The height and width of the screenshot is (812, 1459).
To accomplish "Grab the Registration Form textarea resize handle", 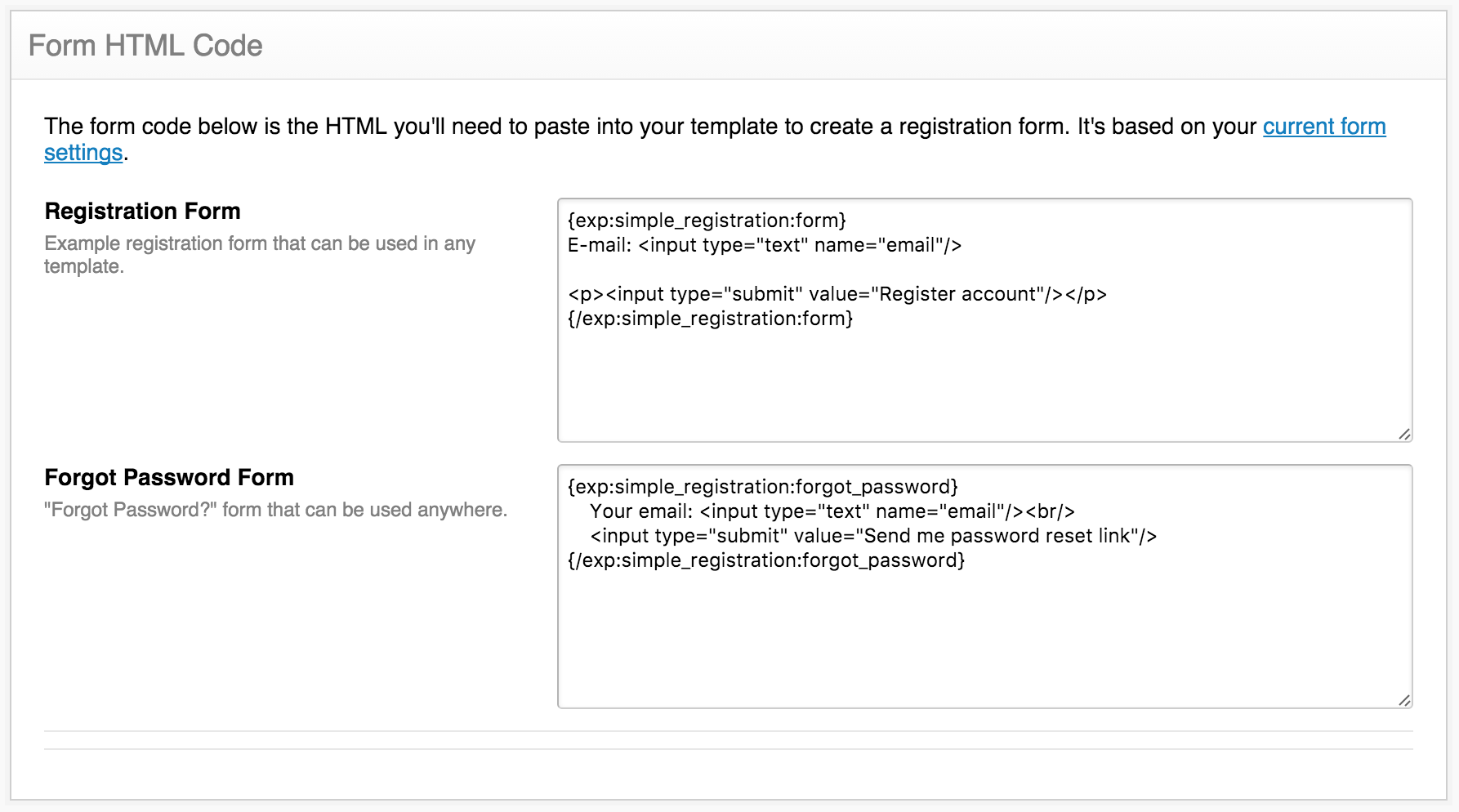I will [1404, 434].
